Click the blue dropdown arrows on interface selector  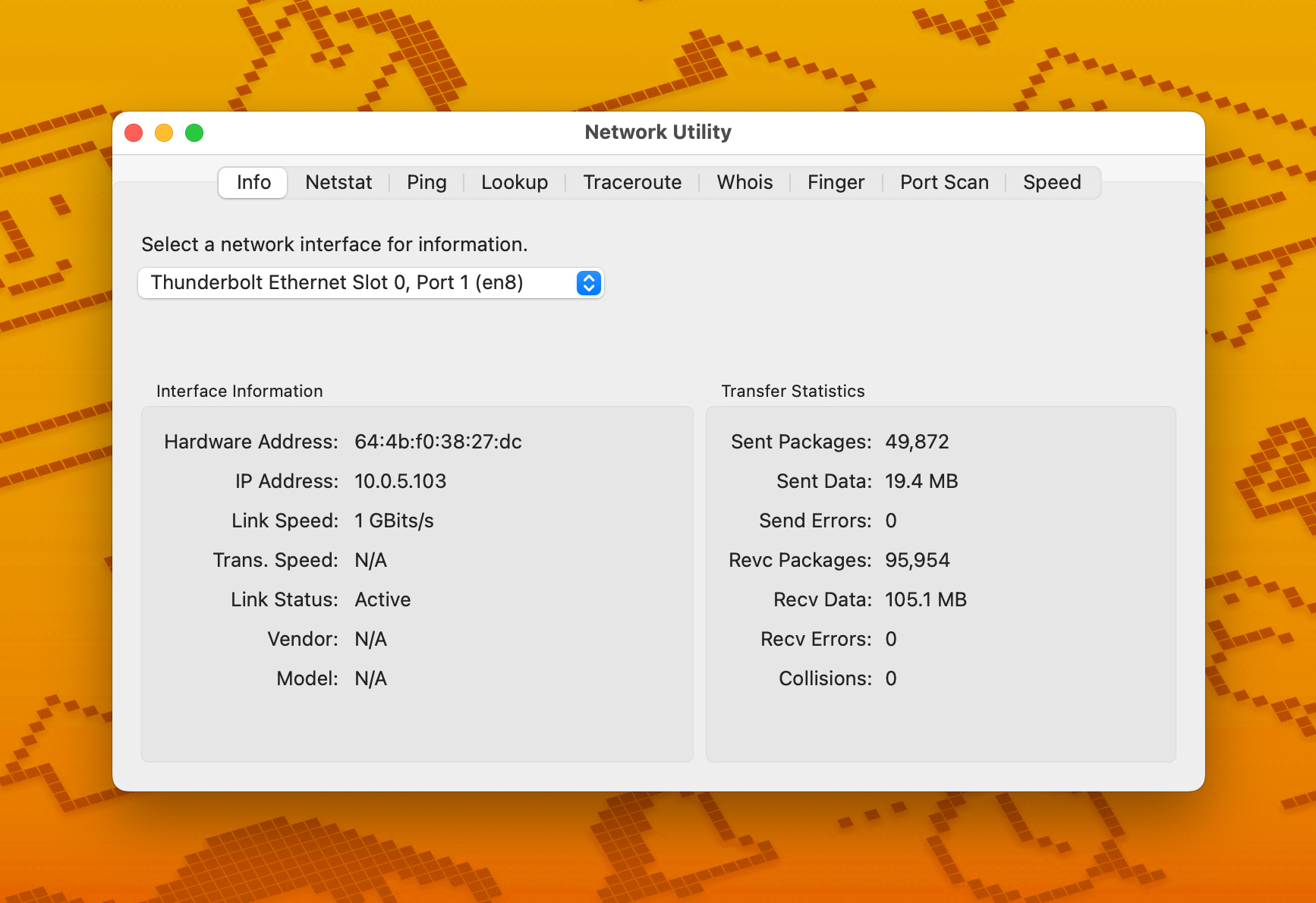589,283
